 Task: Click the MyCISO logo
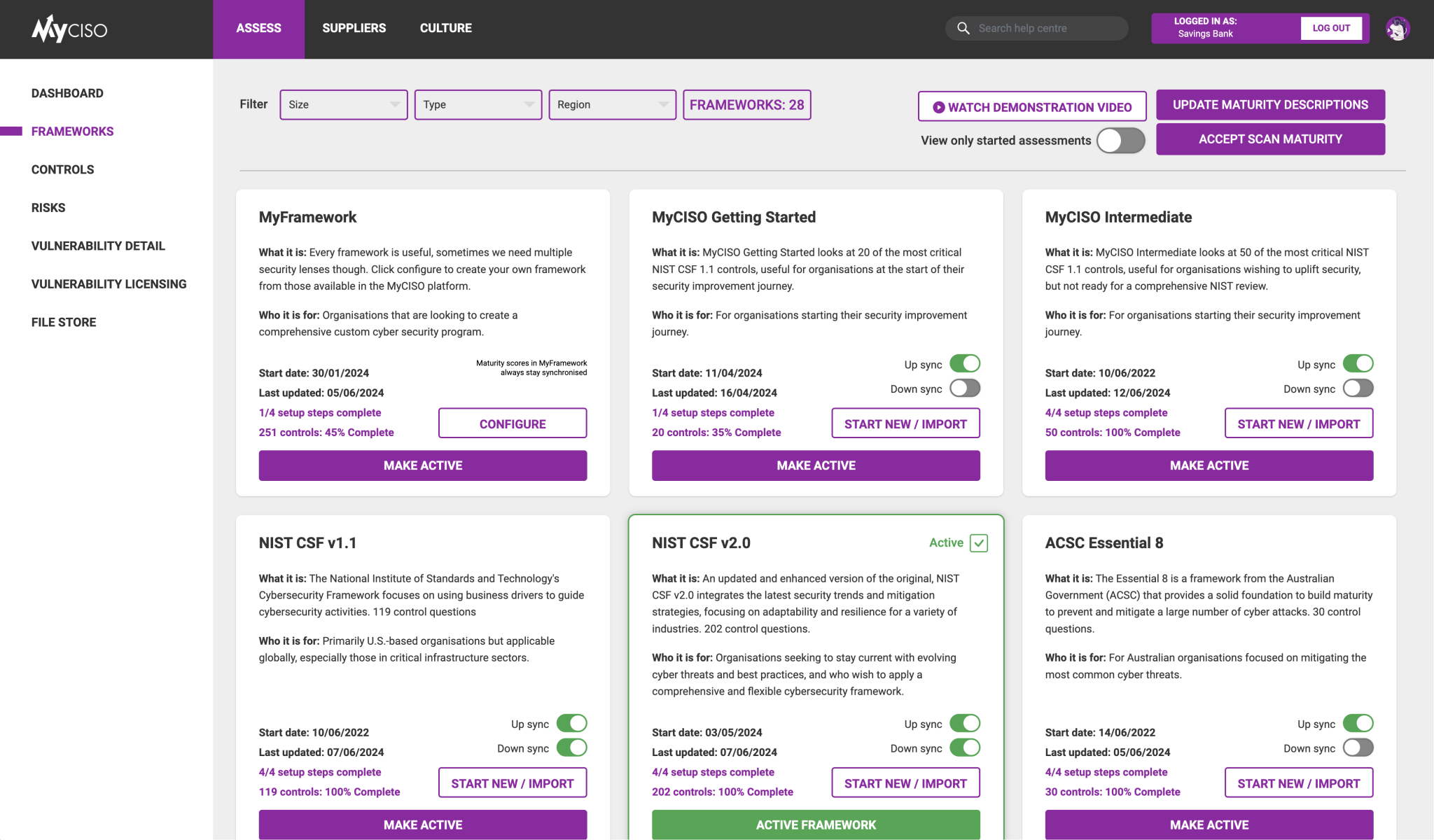coord(69,29)
